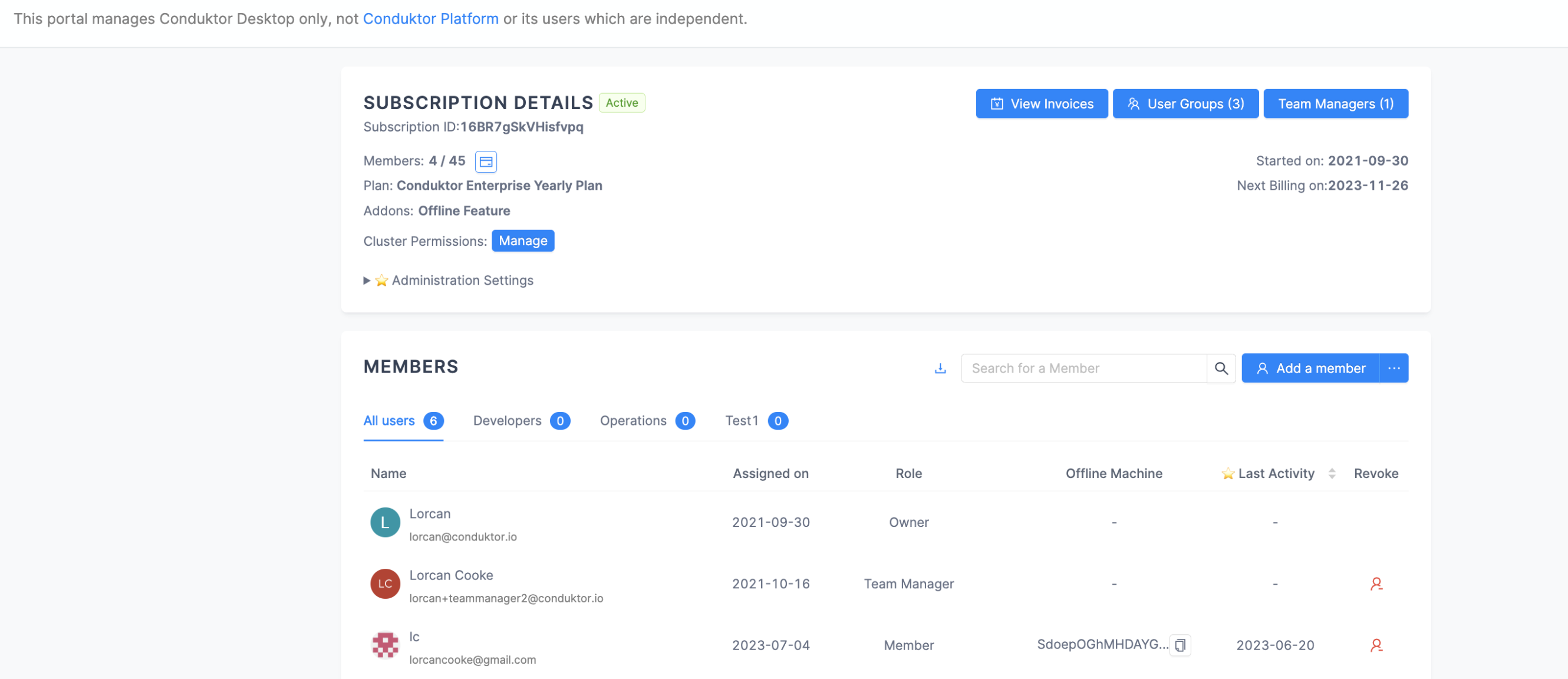Image resolution: width=1568 pixels, height=679 pixels.
Task: Click the billing card icon beside Members count
Action: [486, 162]
